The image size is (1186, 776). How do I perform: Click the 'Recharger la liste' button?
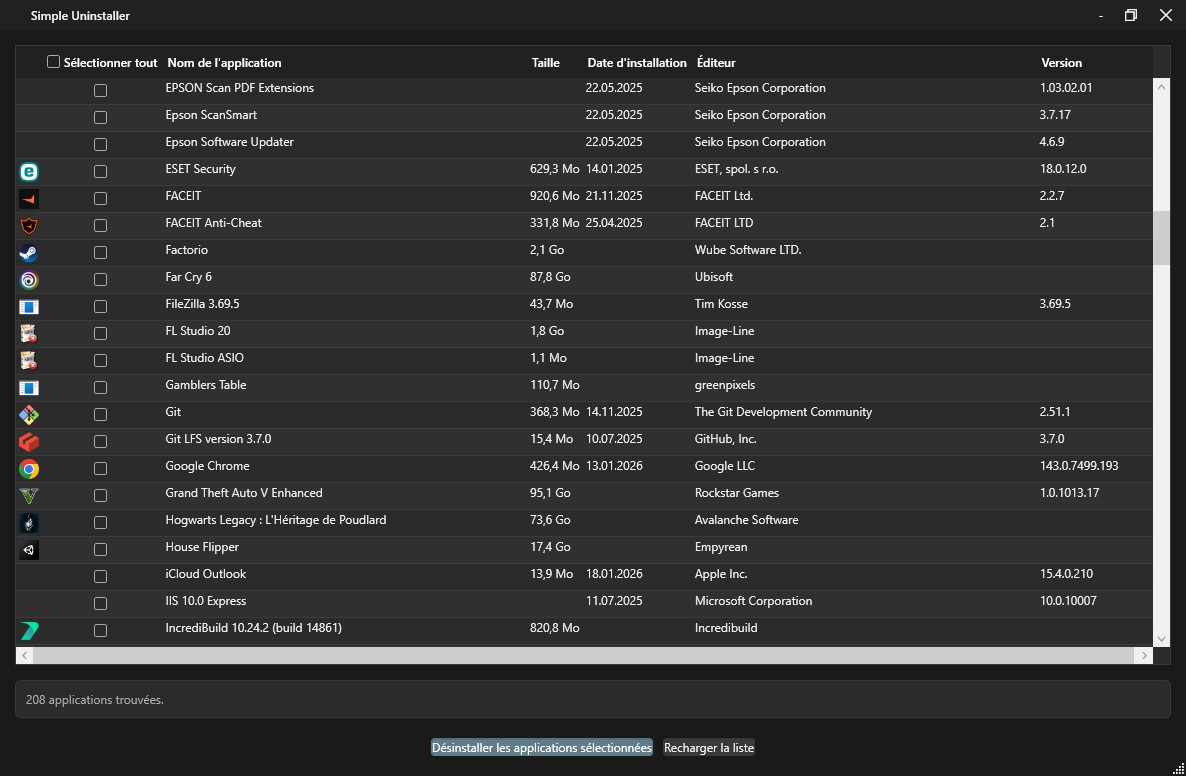709,748
